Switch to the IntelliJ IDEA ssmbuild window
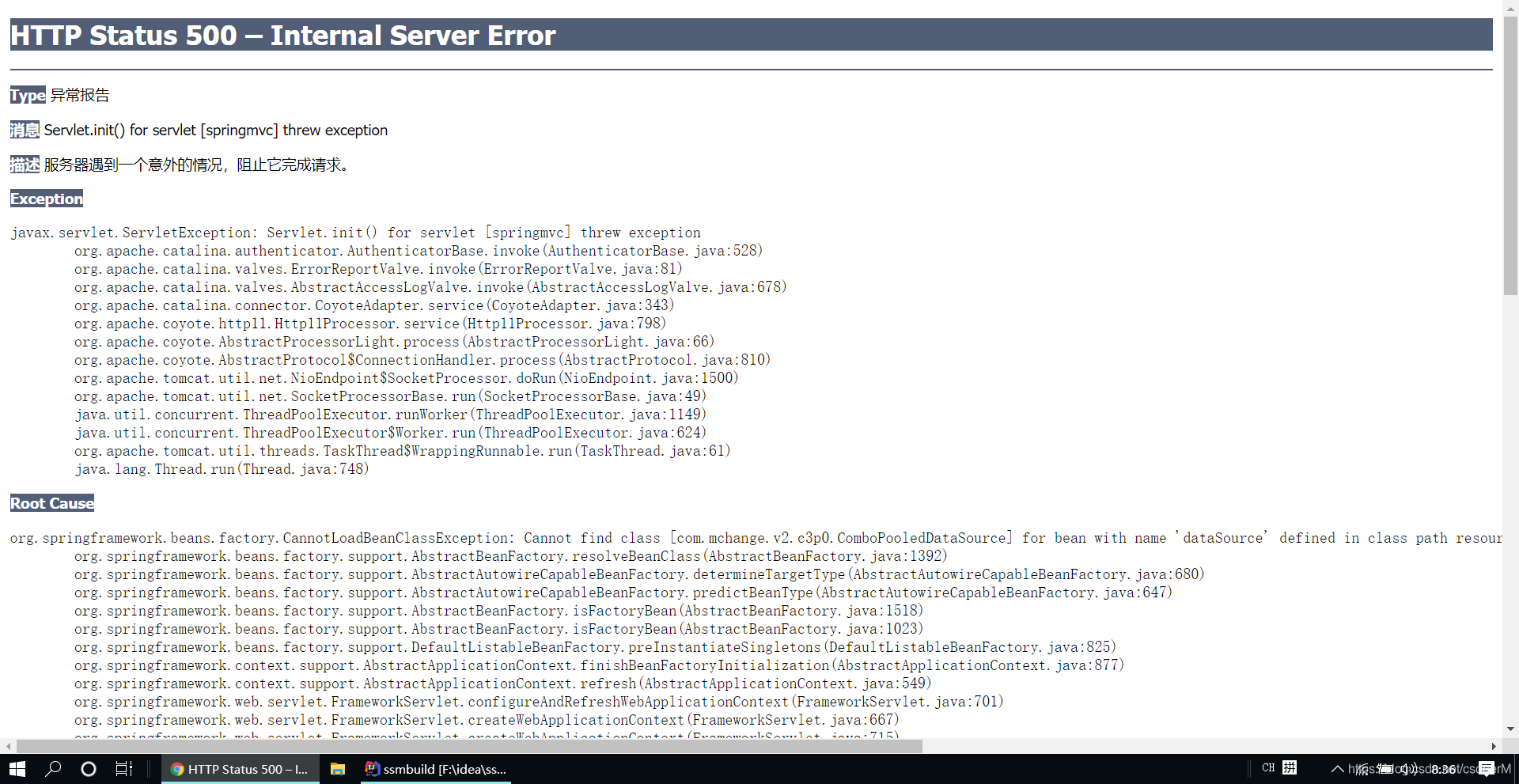 point(435,768)
